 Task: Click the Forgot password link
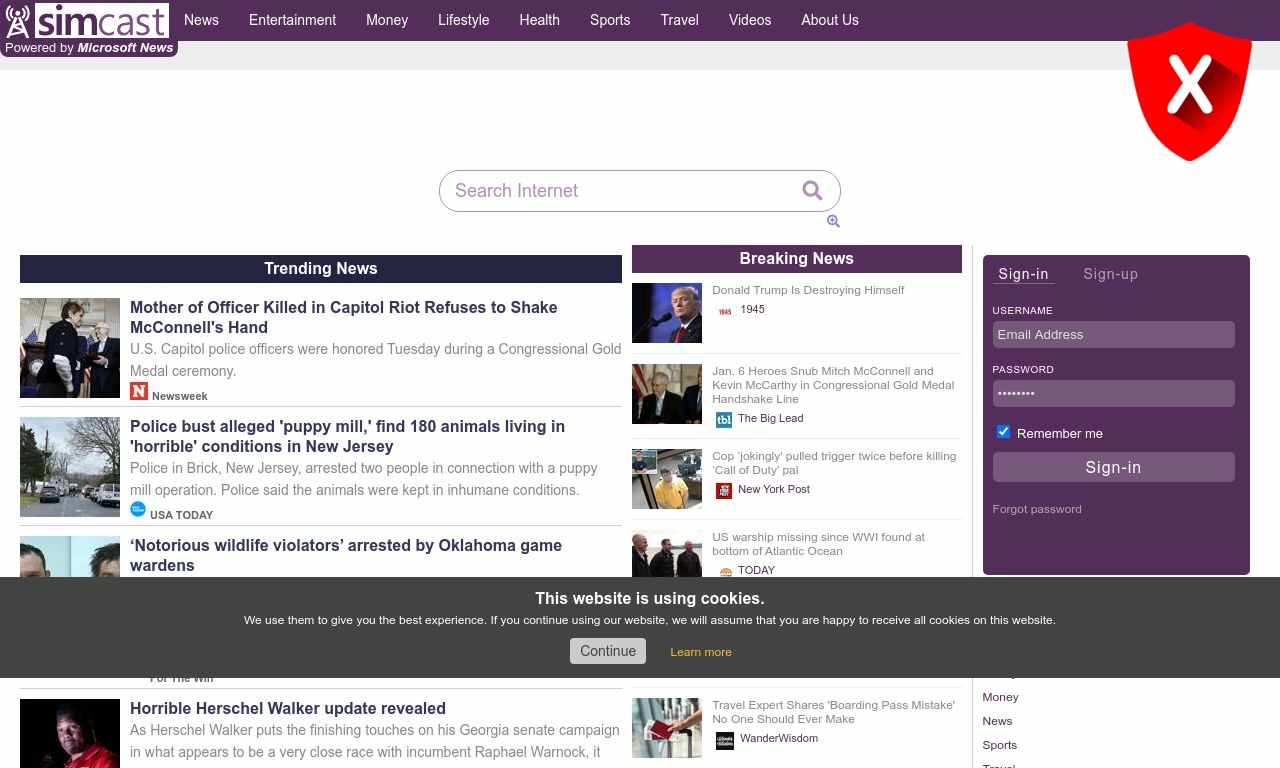(1037, 509)
